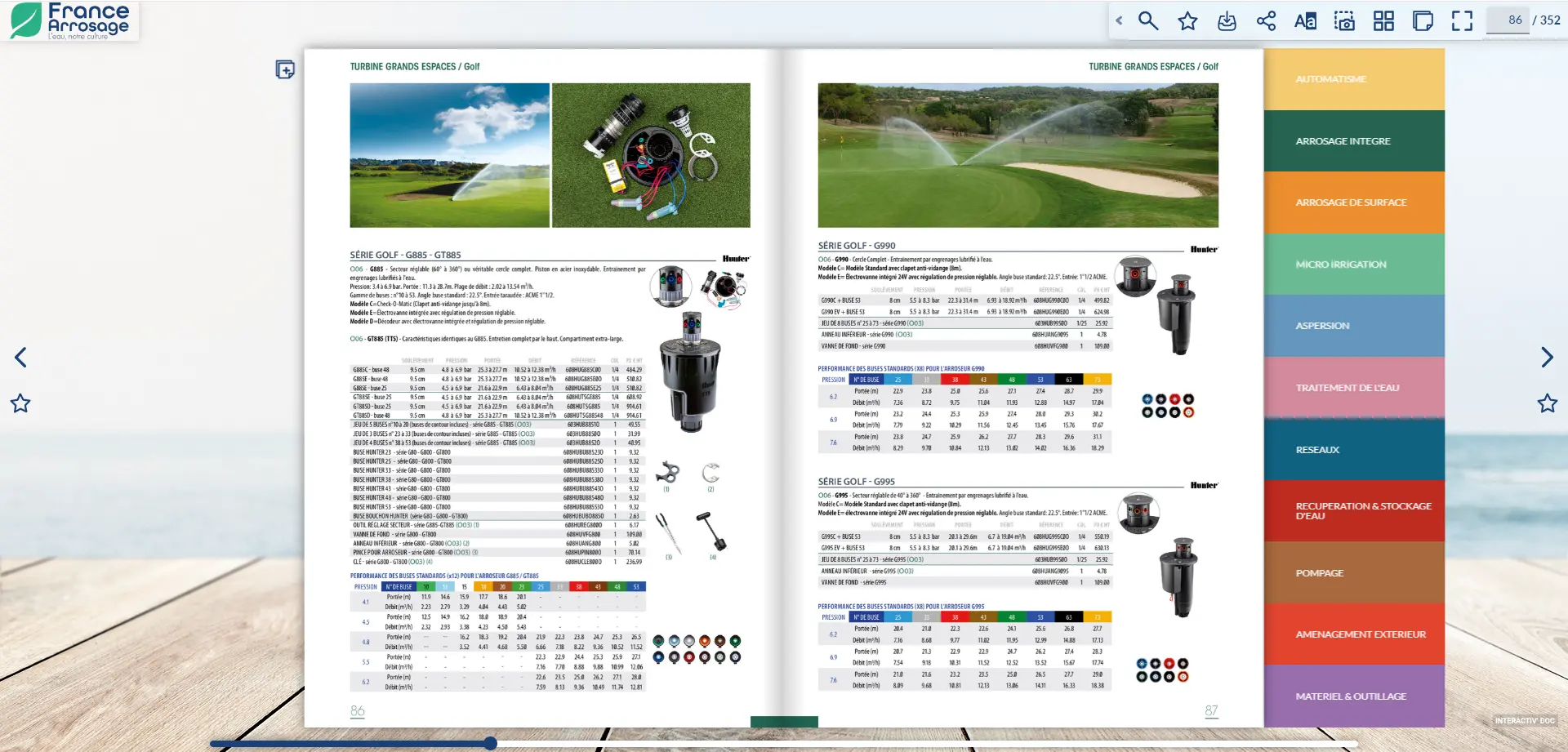Open the search magnifier tool
1568x752 pixels.
click(1148, 21)
